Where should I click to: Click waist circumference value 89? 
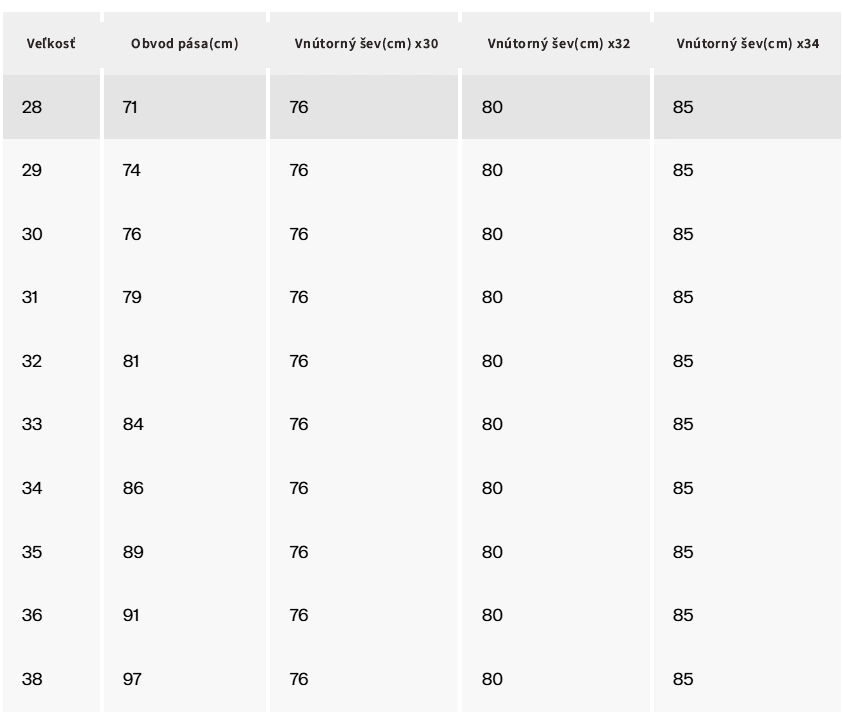click(133, 552)
